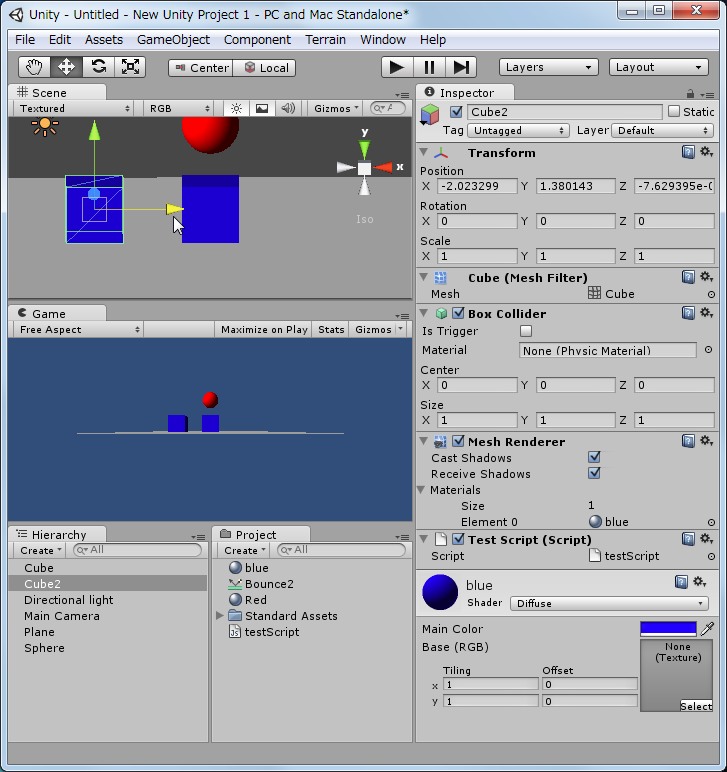Screen dimensions: 727x772
Task: Click the blue Main Color swatch
Action: click(668, 628)
